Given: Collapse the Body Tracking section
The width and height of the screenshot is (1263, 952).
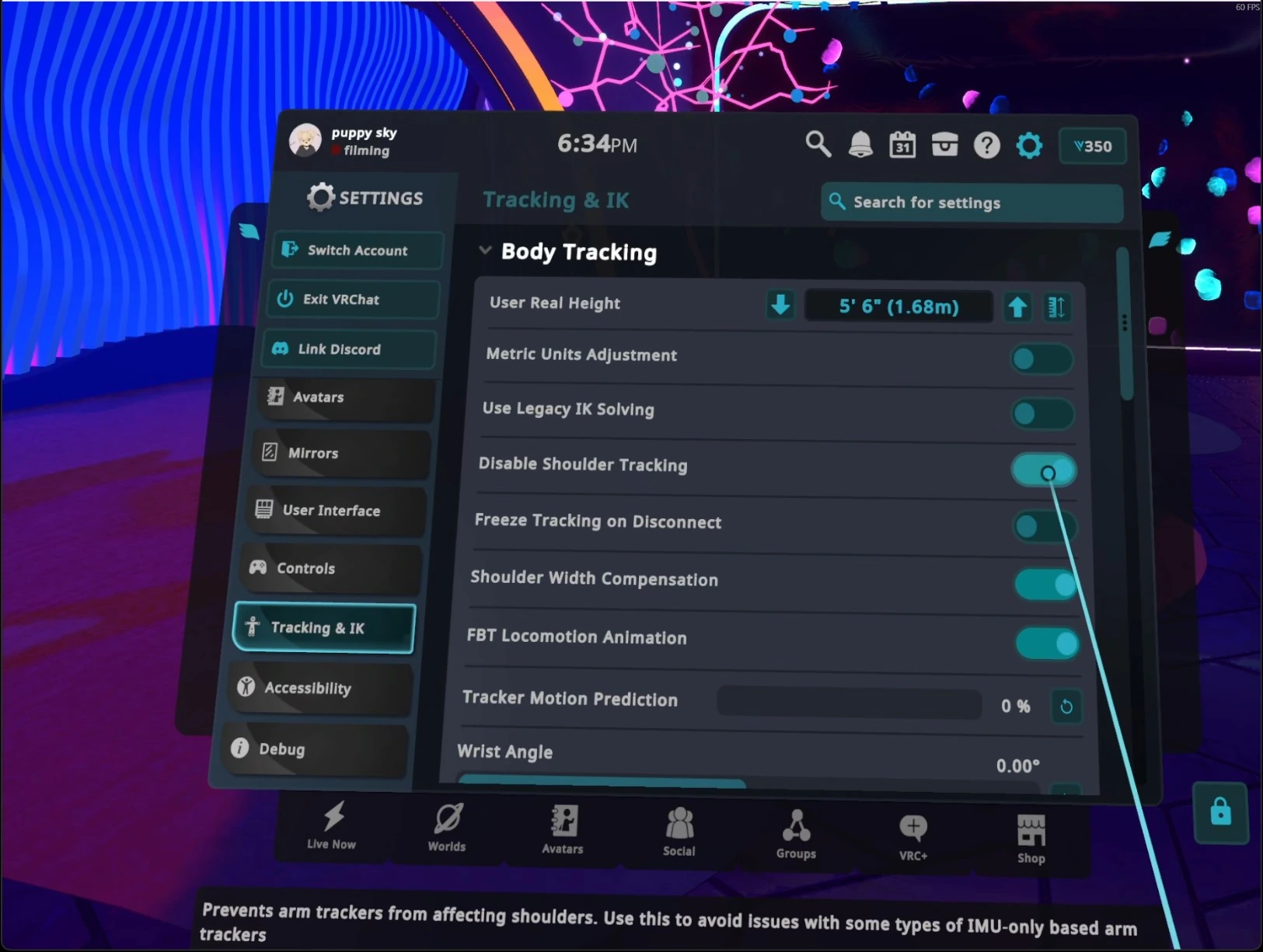Looking at the screenshot, I should tap(485, 250).
